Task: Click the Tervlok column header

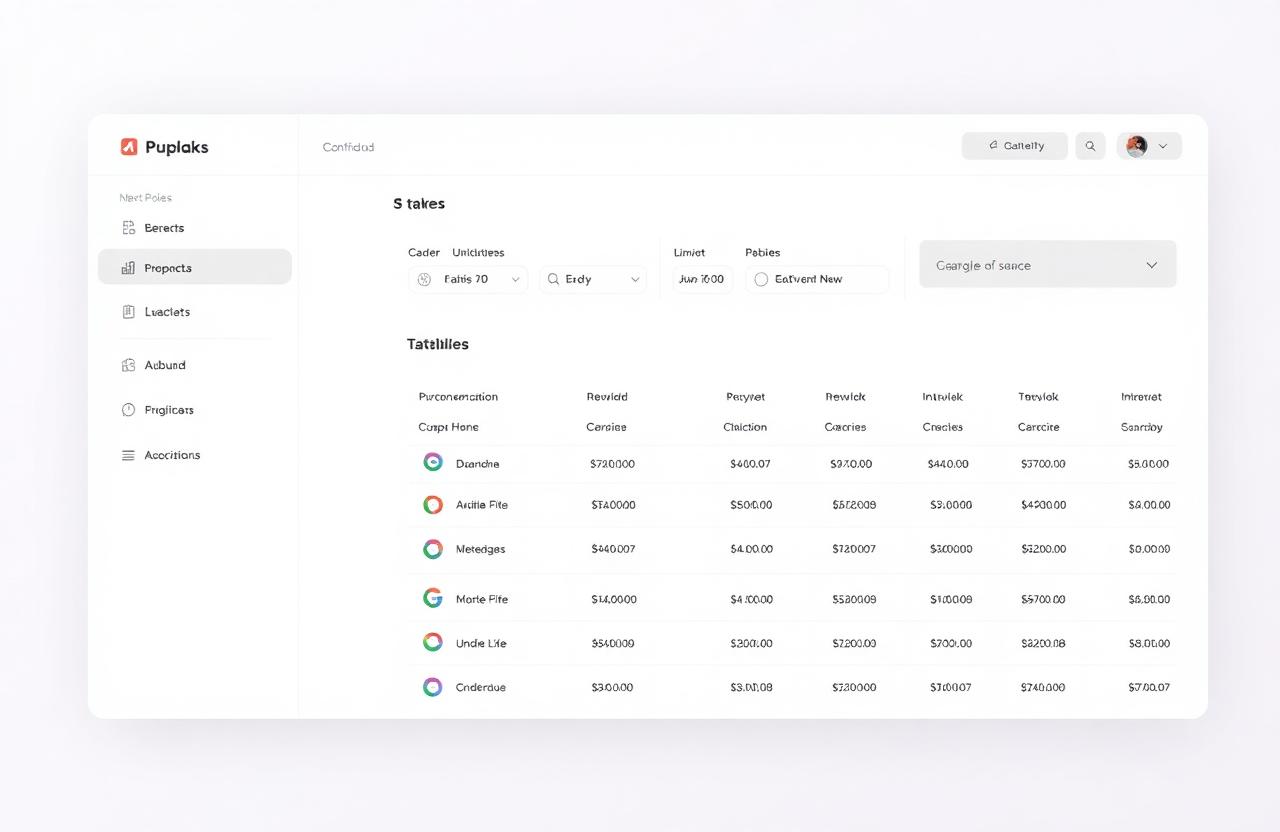Action: click(1038, 397)
